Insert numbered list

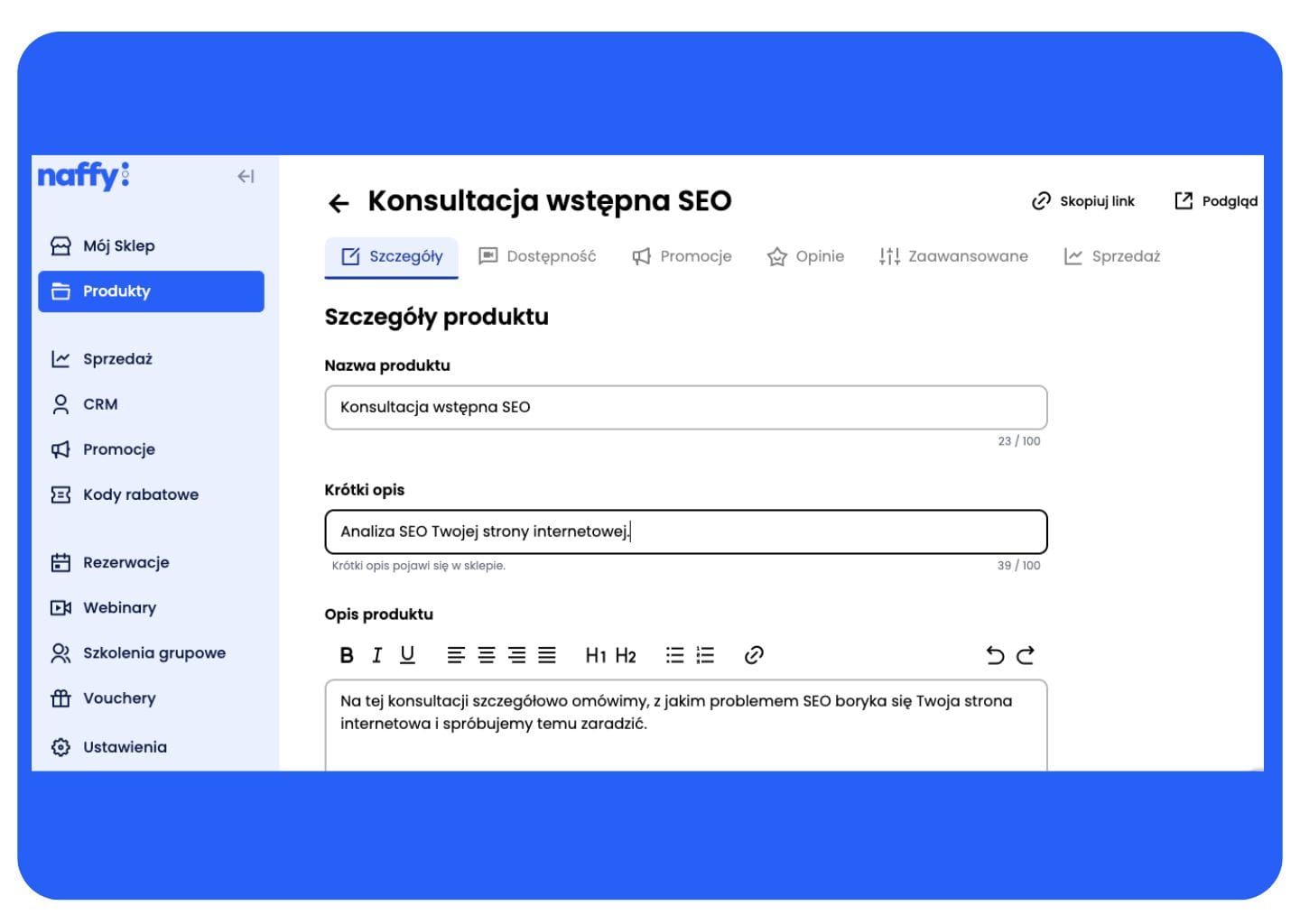click(705, 655)
